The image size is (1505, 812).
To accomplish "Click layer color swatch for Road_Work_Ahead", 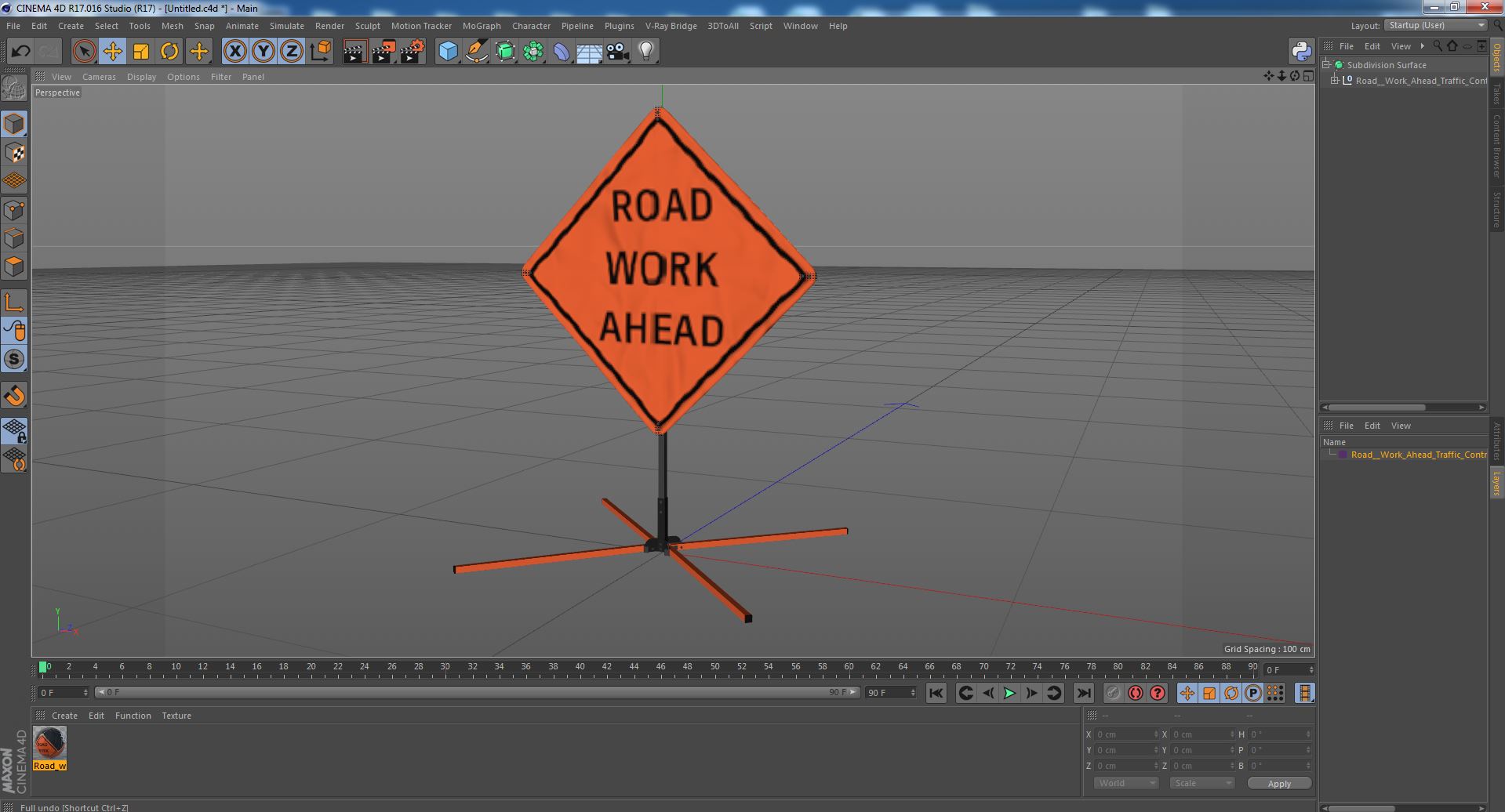I will pyautogui.click(x=1343, y=455).
